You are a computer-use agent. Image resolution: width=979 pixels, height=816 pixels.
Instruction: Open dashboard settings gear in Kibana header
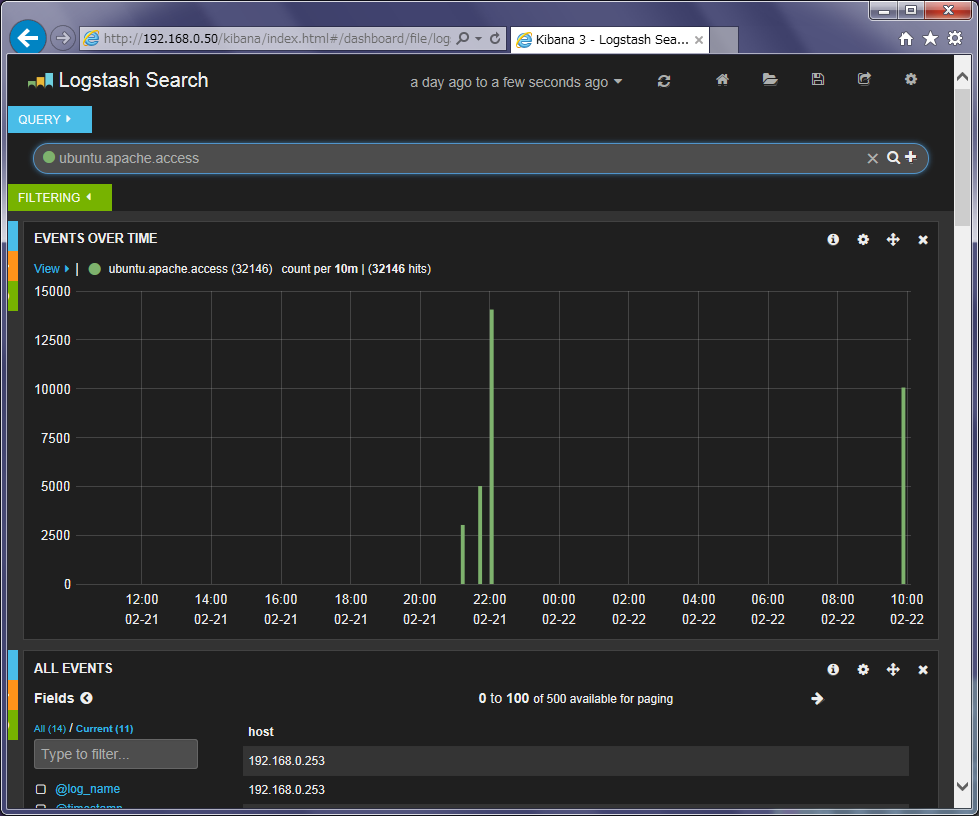tap(911, 80)
